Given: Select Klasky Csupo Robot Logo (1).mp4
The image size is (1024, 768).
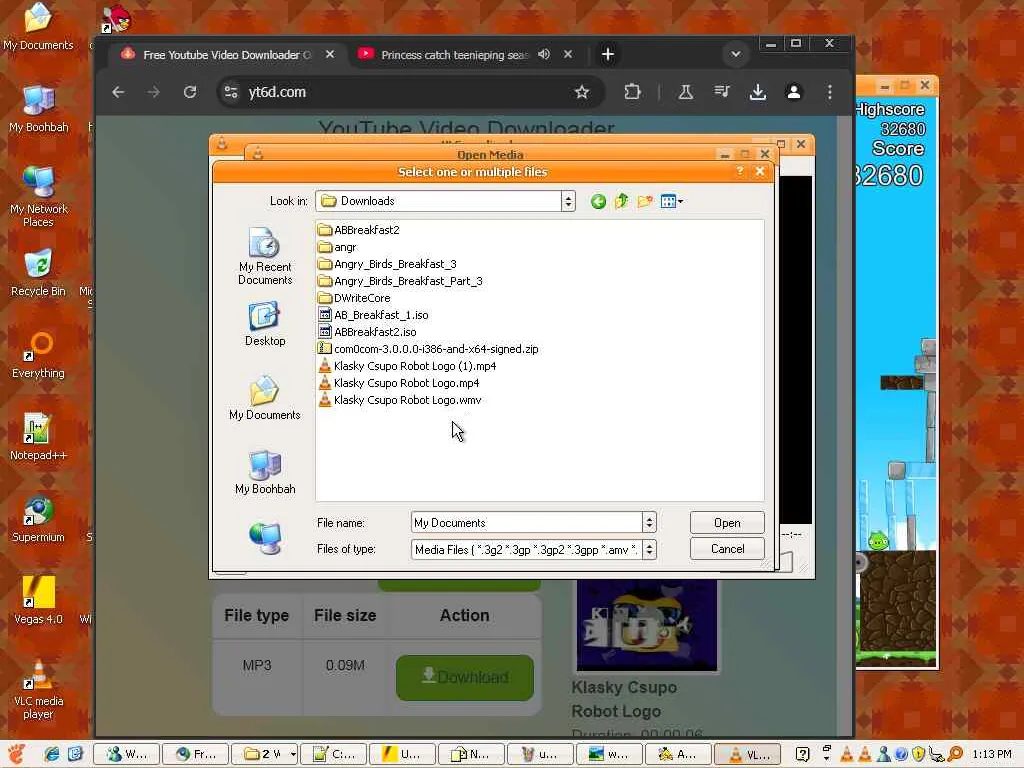Looking at the screenshot, I should point(408,366).
